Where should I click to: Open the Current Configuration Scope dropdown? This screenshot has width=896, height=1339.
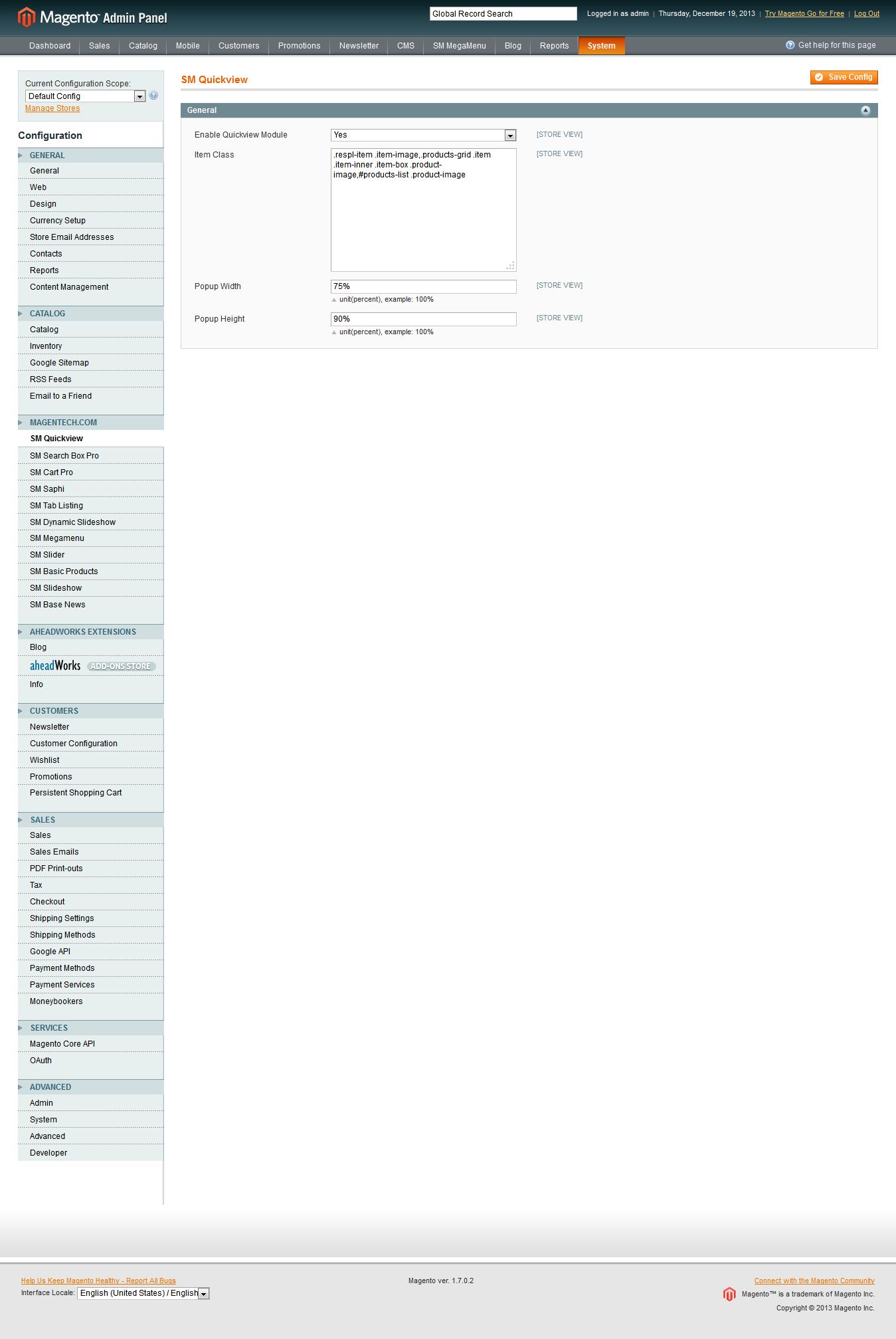85,96
